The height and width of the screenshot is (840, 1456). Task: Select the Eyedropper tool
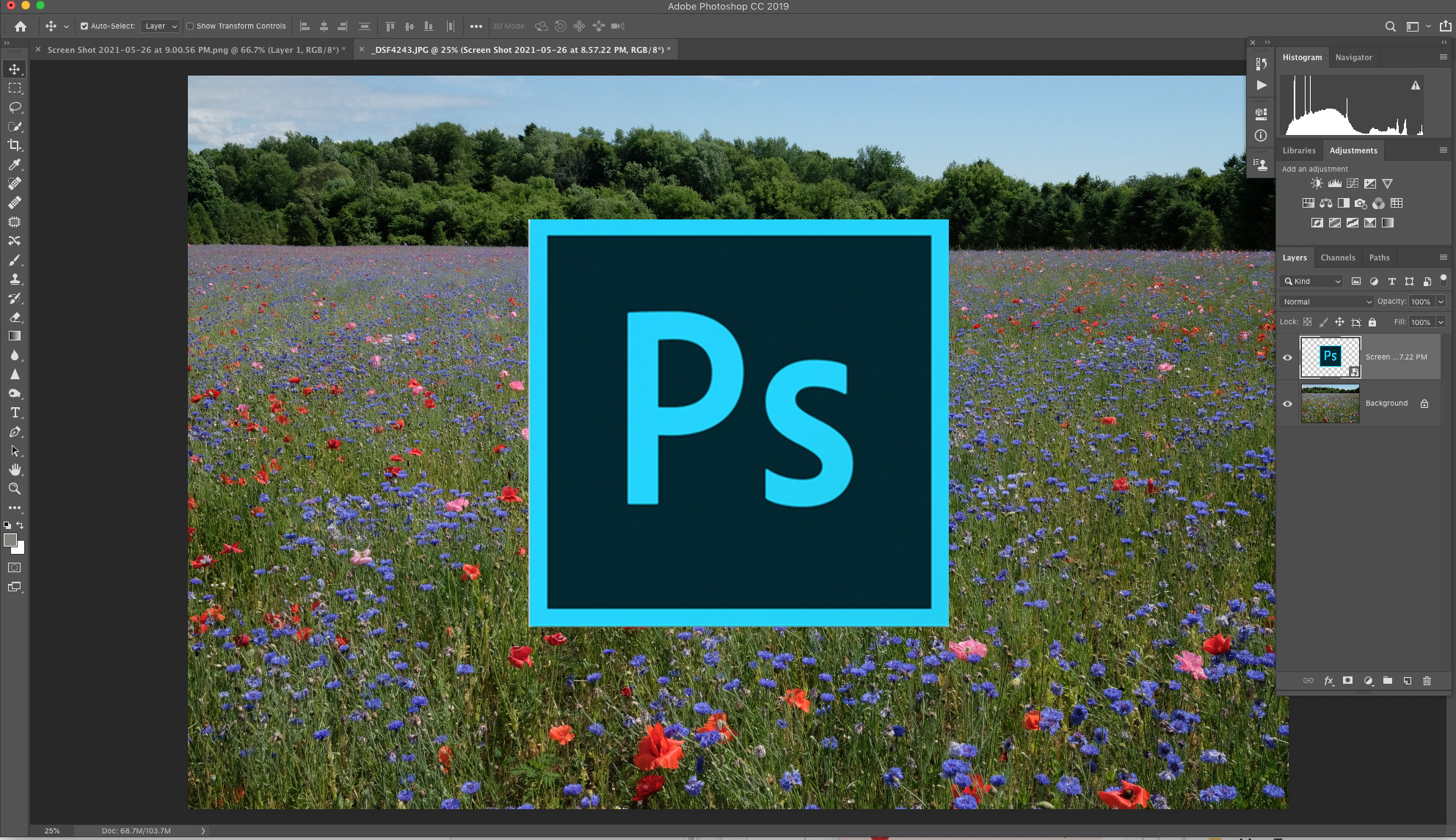coord(15,164)
